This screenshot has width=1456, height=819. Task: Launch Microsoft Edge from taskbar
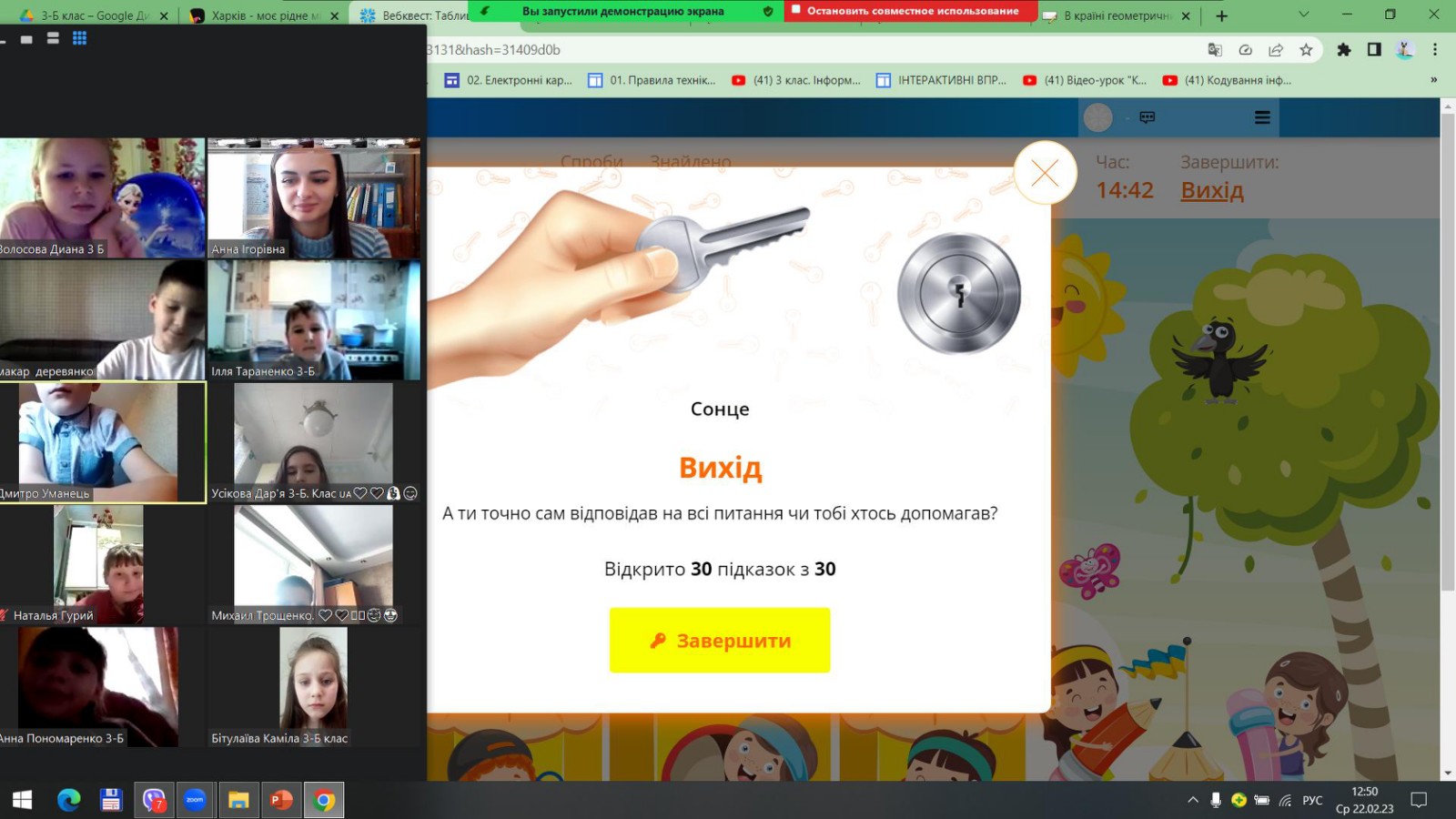pyautogui.click(x=68, y=800)
